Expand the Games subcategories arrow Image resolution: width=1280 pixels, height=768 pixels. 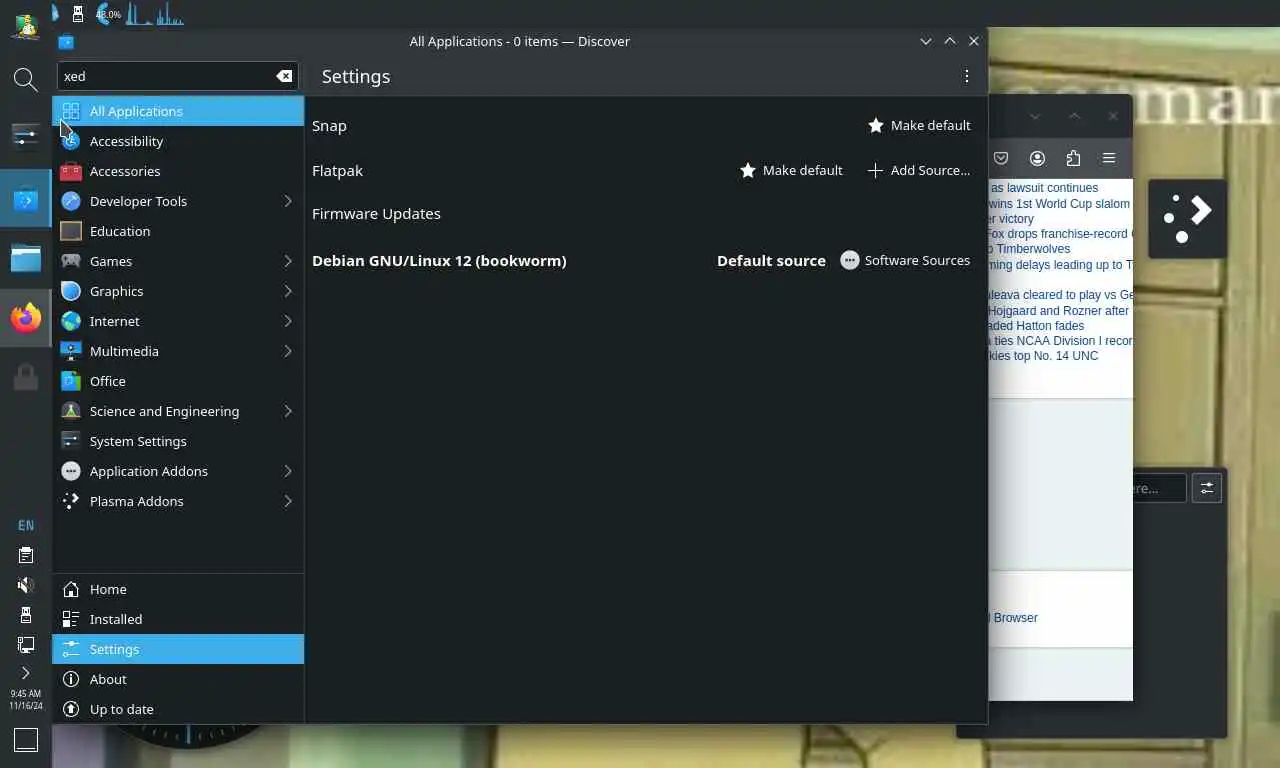click(x=288, y=261)
